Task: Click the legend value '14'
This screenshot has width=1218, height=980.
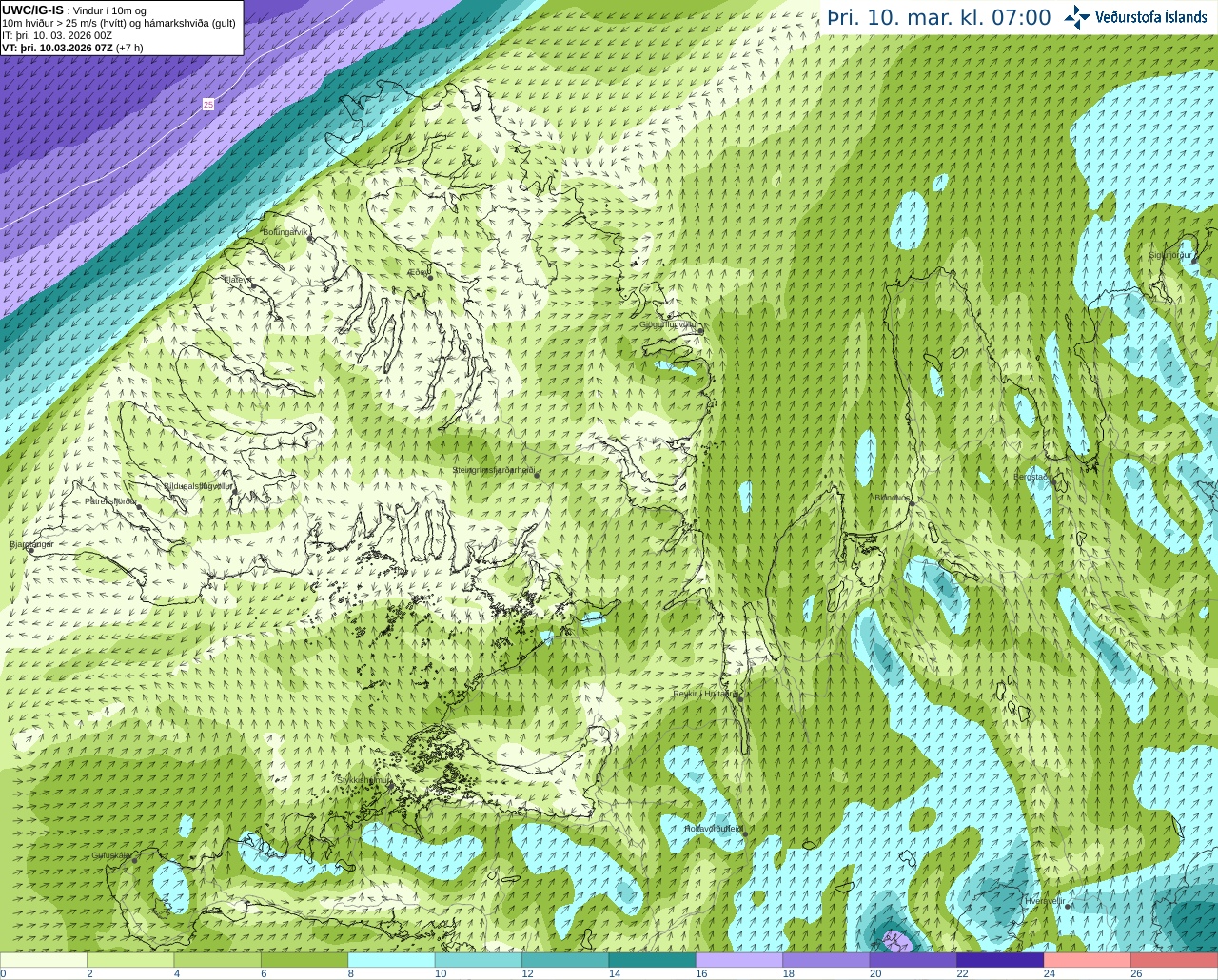Action: tap(615, 973)
